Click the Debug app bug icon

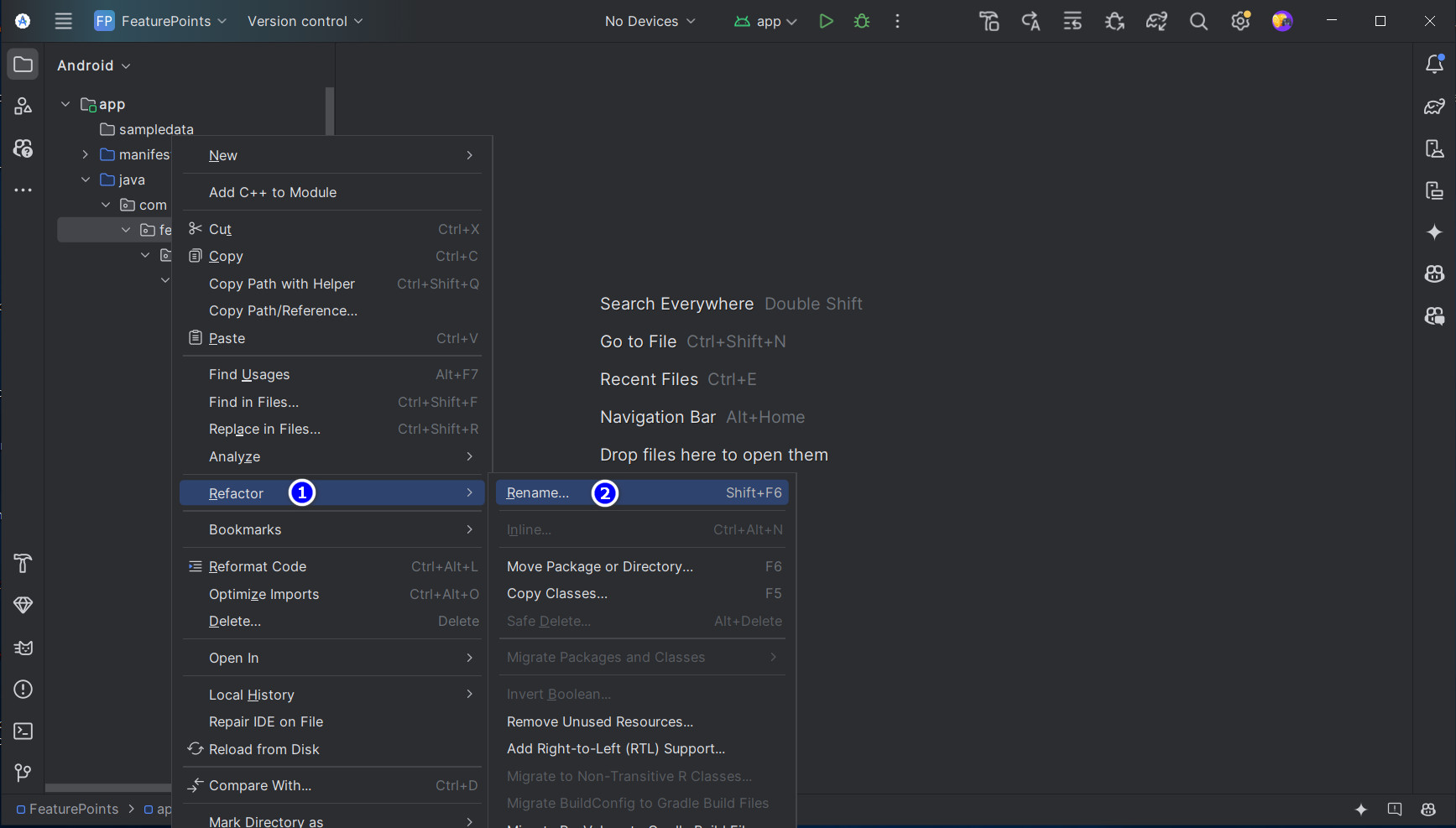862,21
